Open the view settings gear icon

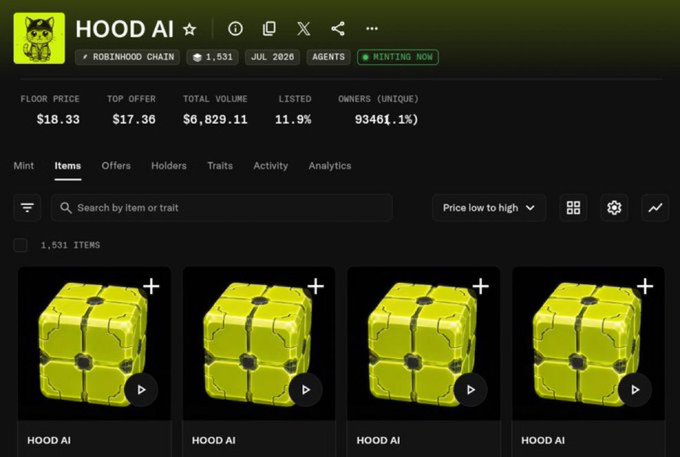pyautogui.click(x=614, y=208)
